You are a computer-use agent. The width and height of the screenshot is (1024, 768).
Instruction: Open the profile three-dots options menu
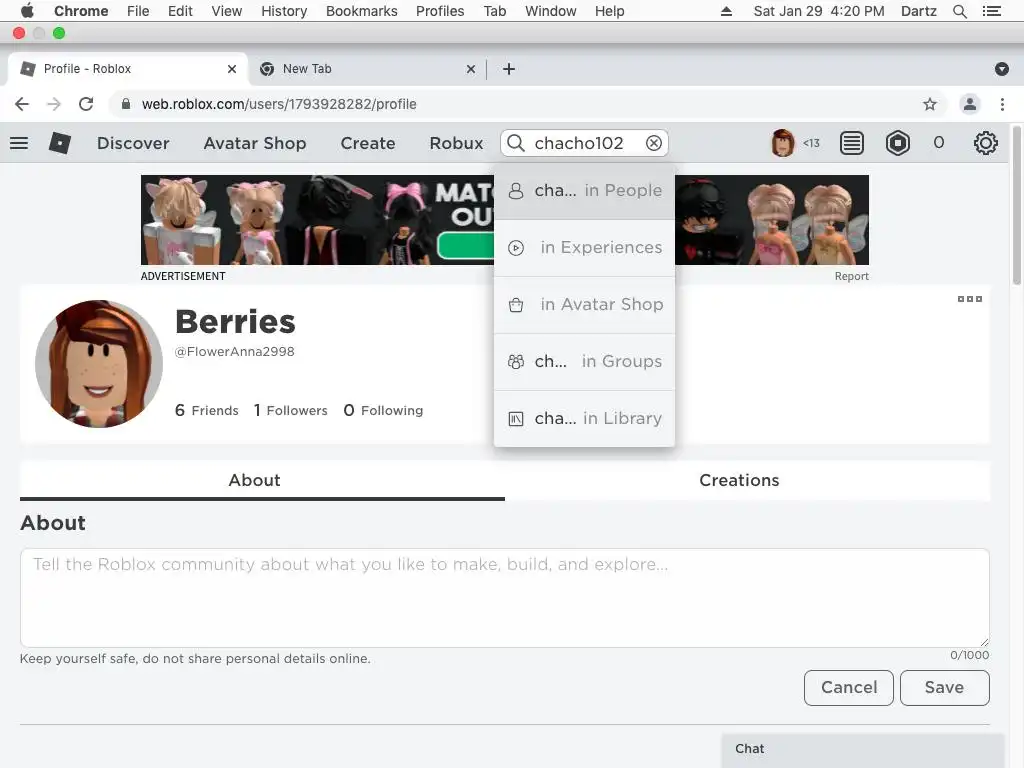click(970, 299)
